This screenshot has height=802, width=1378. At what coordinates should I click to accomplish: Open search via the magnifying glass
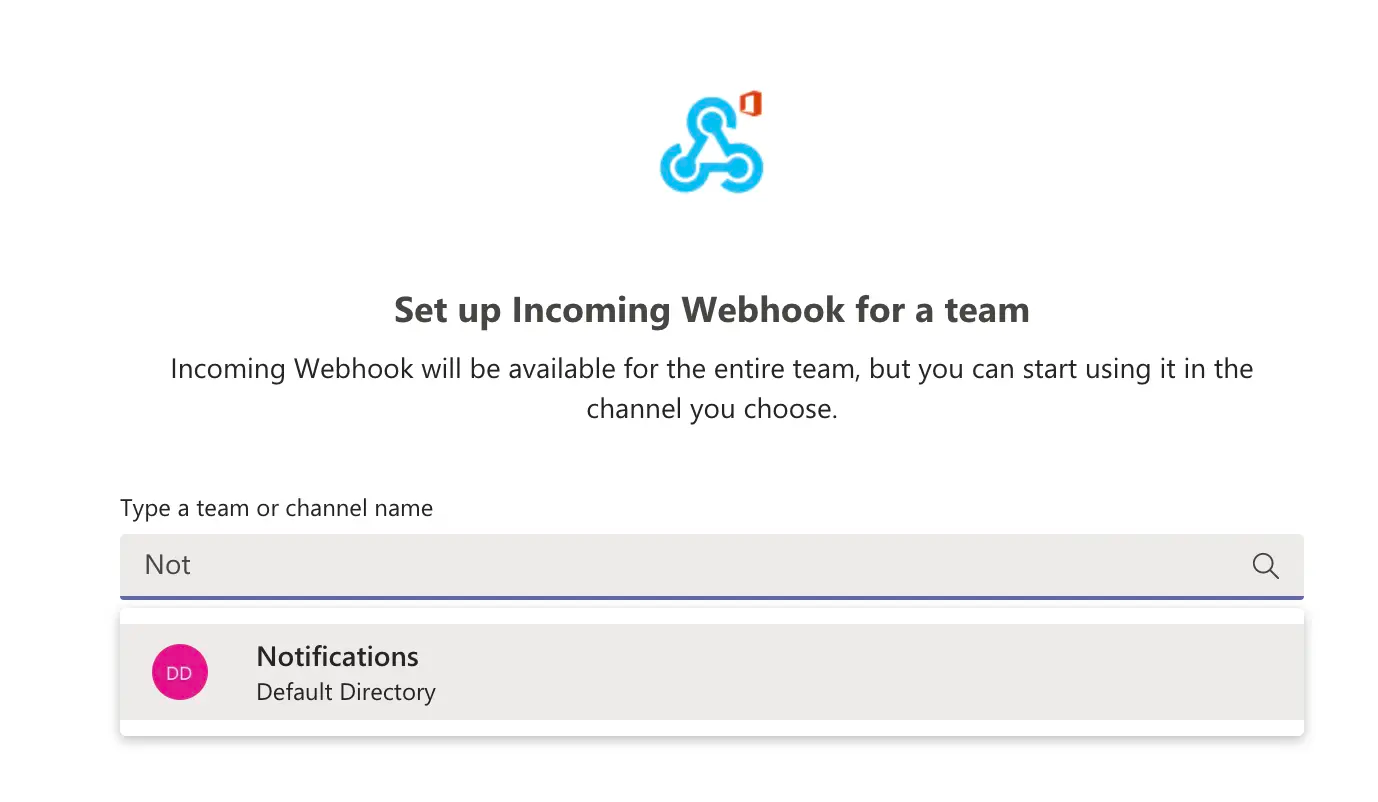tap(1265, 566)
